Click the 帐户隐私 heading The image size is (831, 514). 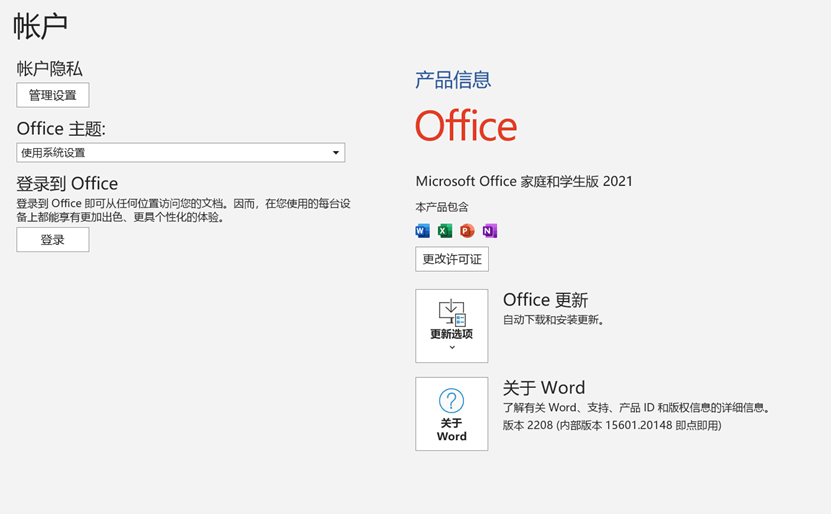49,68
